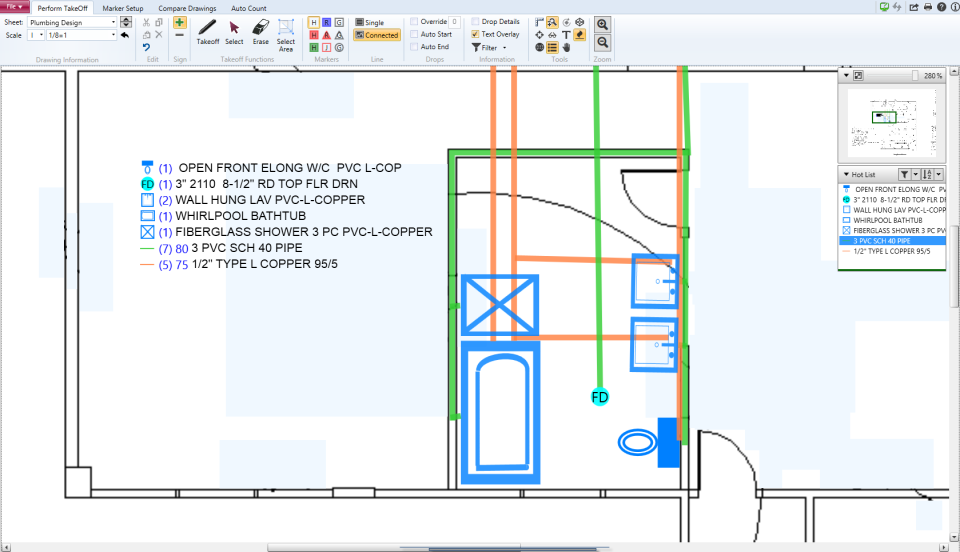Click the Cut scissors icon
This screenshot has width=960, height=552.
(146, 22)
